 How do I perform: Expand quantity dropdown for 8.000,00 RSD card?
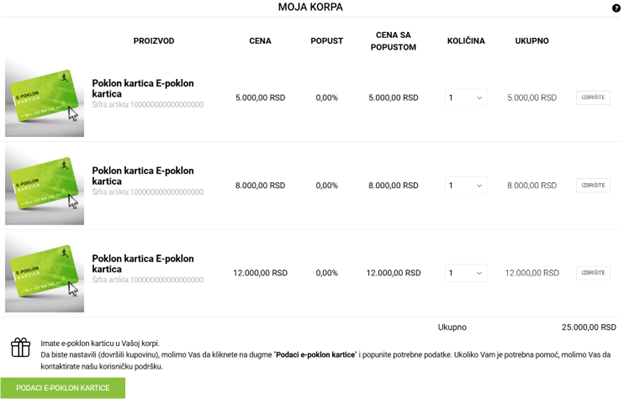click(x=466, y=185)
